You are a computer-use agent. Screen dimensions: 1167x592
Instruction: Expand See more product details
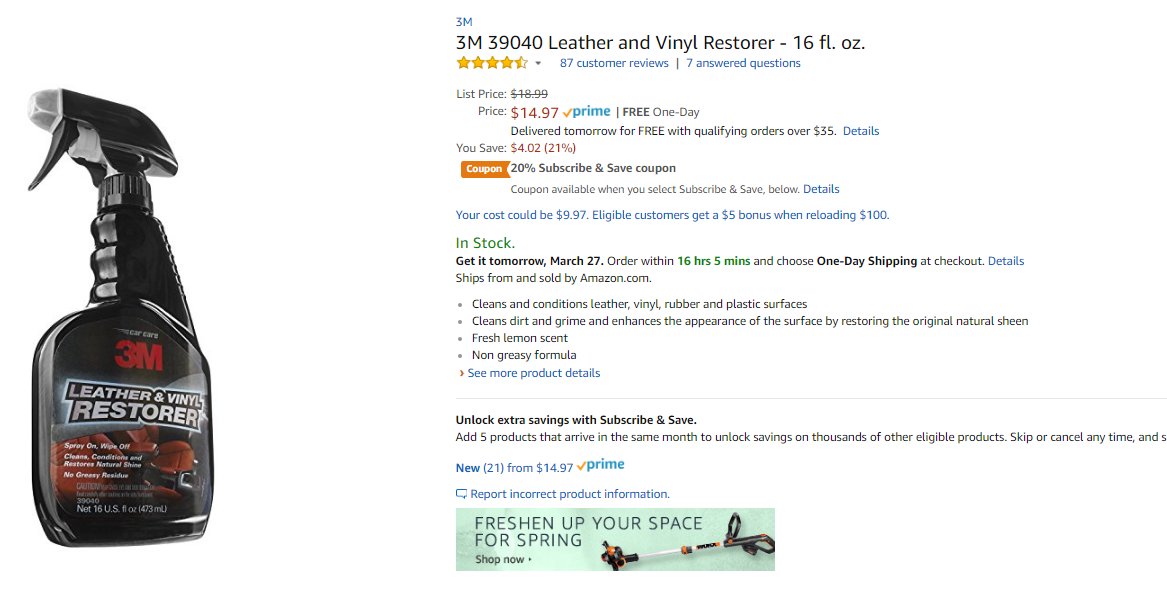pyautogui.click(x=534, y=373)
